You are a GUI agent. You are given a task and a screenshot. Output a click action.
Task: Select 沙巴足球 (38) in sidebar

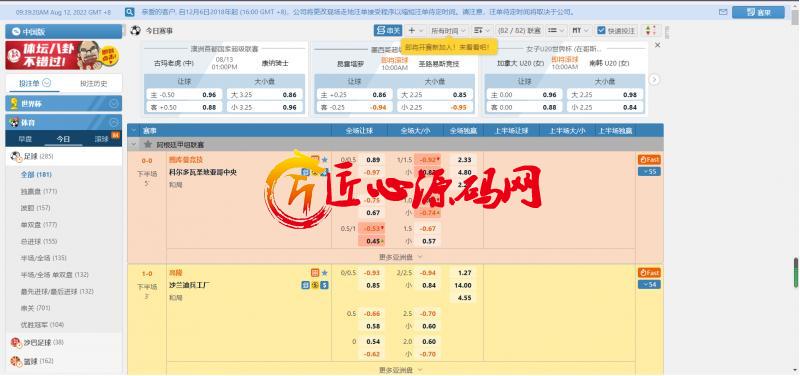[x=64, y=342]
